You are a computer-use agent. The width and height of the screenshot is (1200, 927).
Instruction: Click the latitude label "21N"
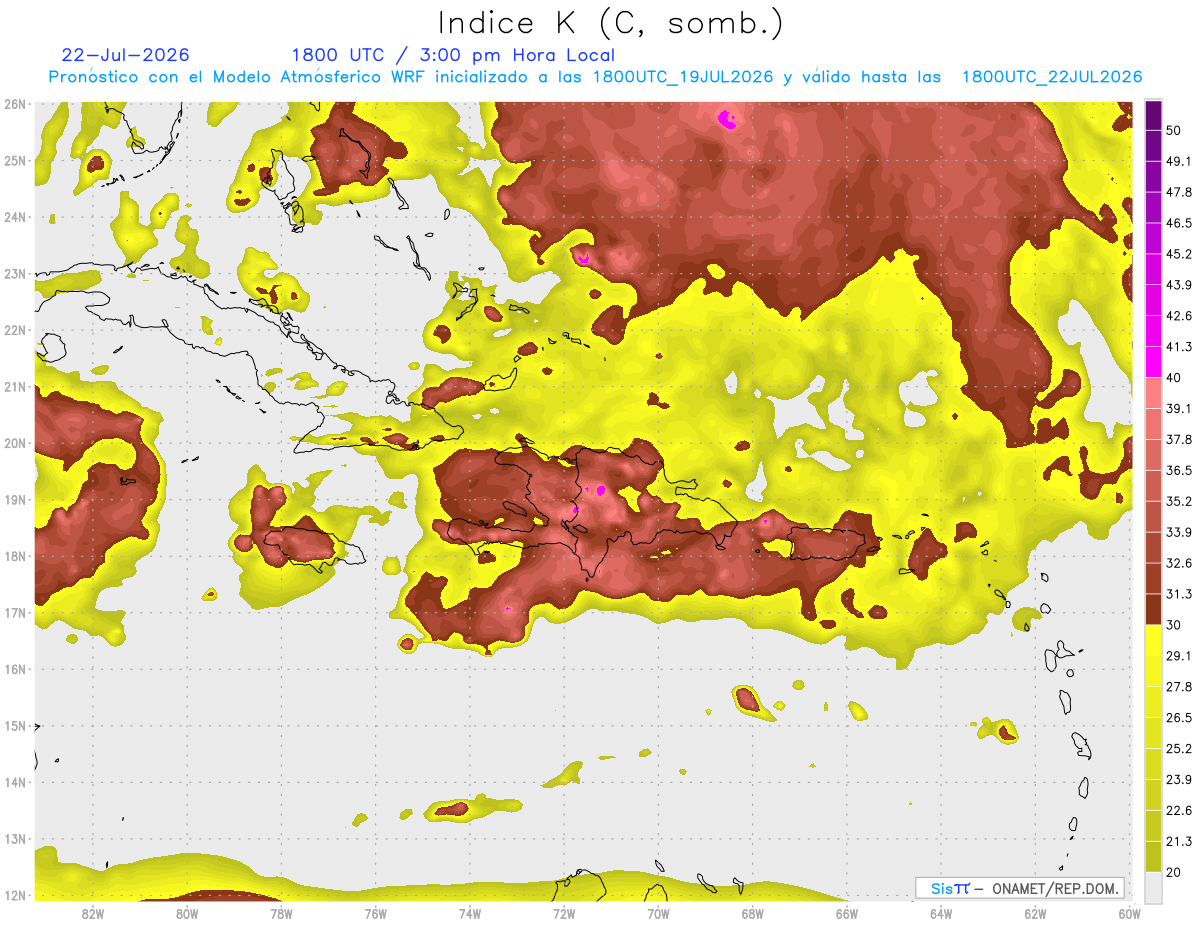point(15,387)
